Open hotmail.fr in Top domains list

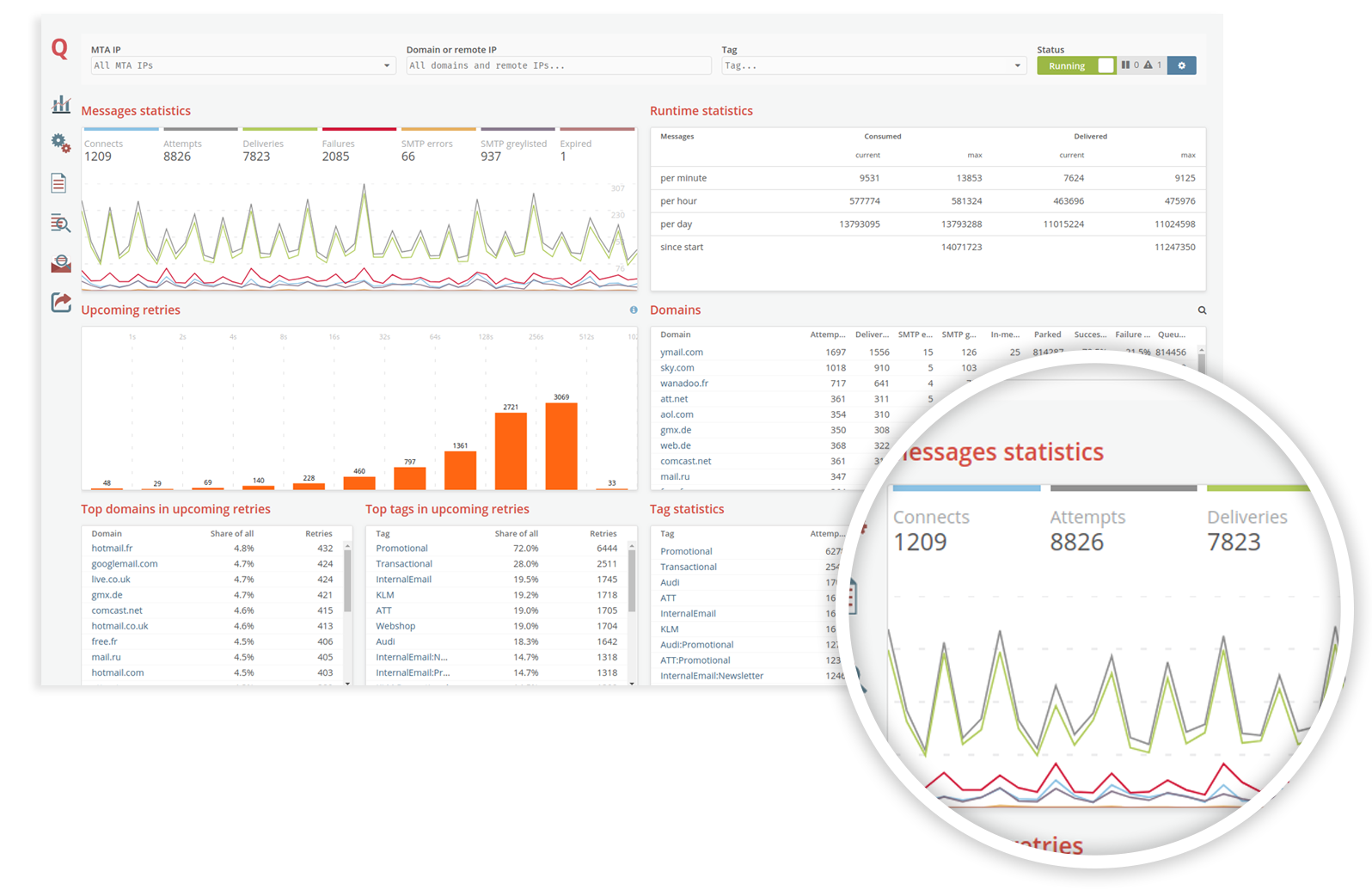click(112, 549)
